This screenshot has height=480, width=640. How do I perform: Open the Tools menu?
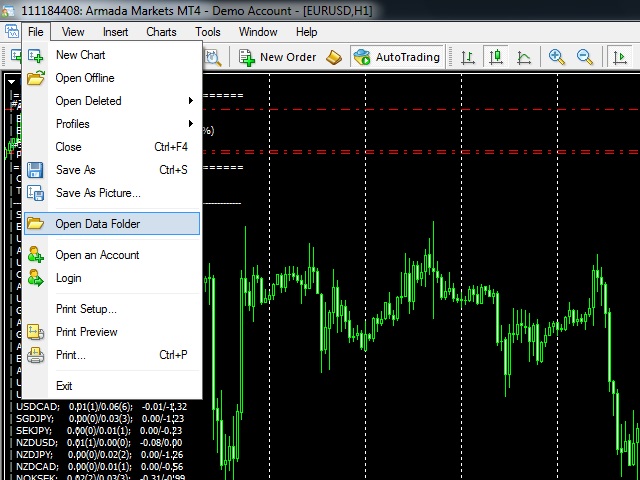coord(207,31)
